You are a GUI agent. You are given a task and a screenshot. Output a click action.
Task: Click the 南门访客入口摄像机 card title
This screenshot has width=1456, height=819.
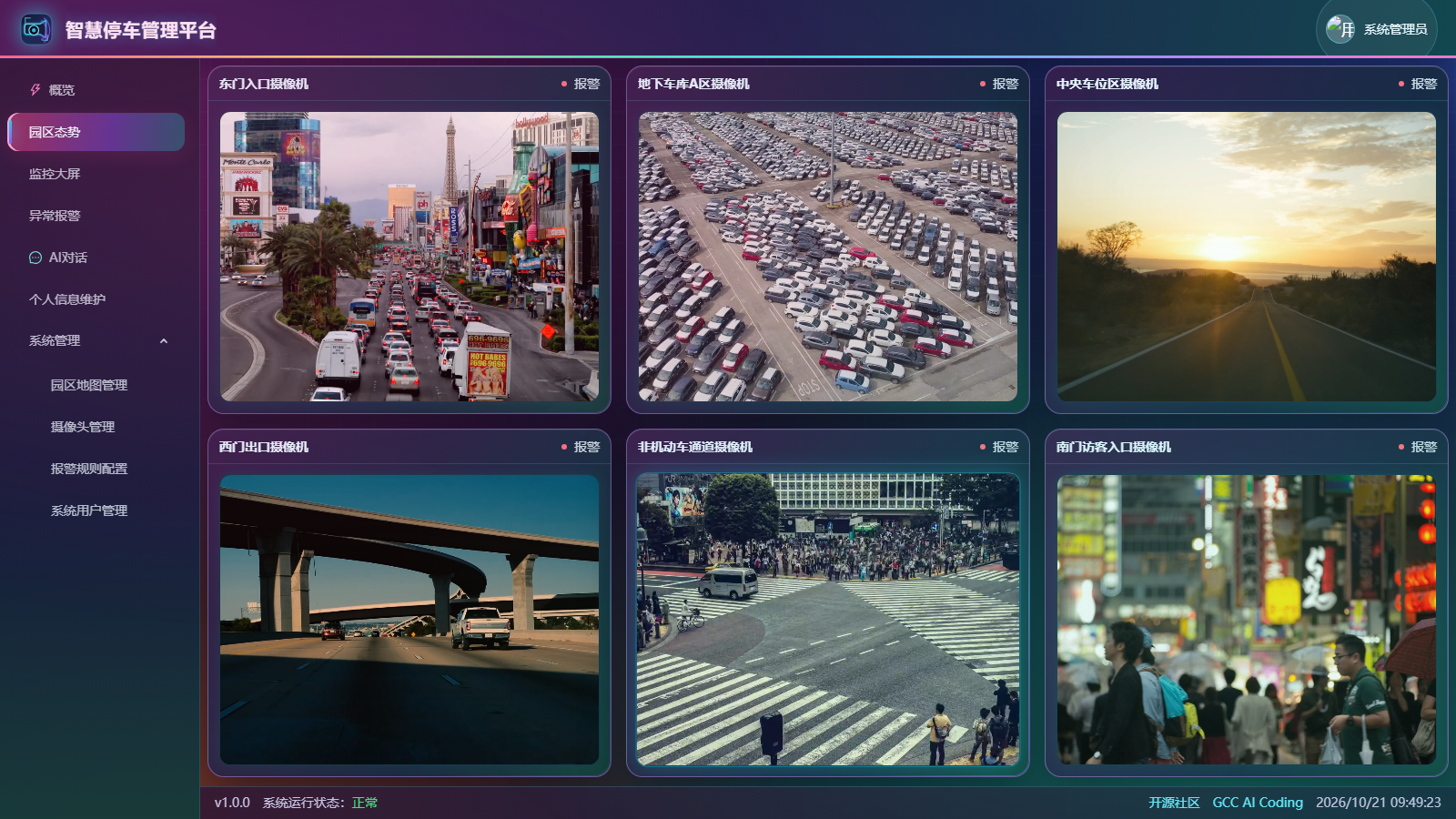(x=1114, y=447)
